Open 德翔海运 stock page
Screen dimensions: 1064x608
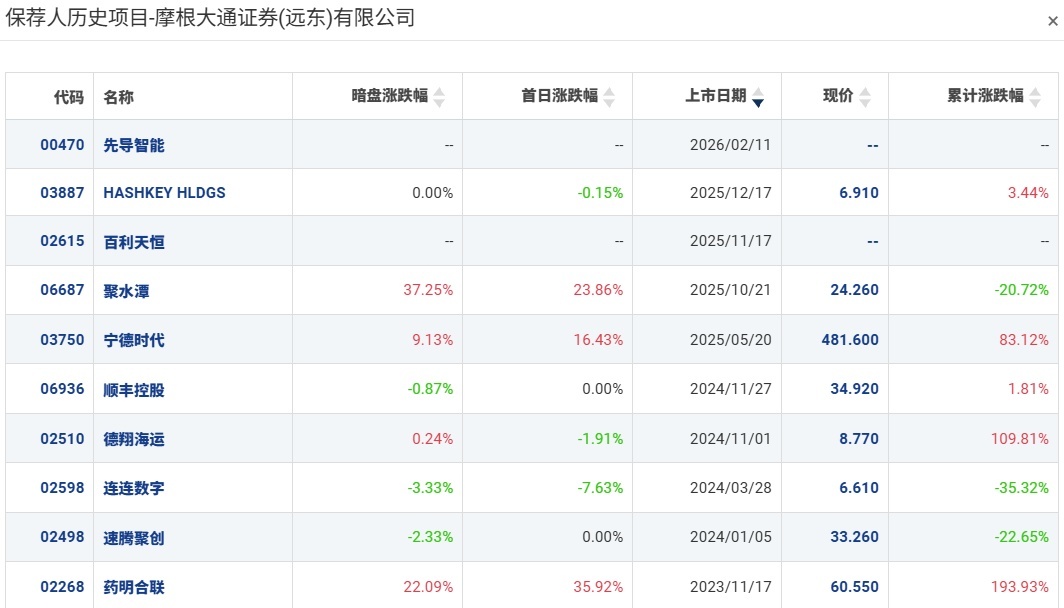(134, 439)
